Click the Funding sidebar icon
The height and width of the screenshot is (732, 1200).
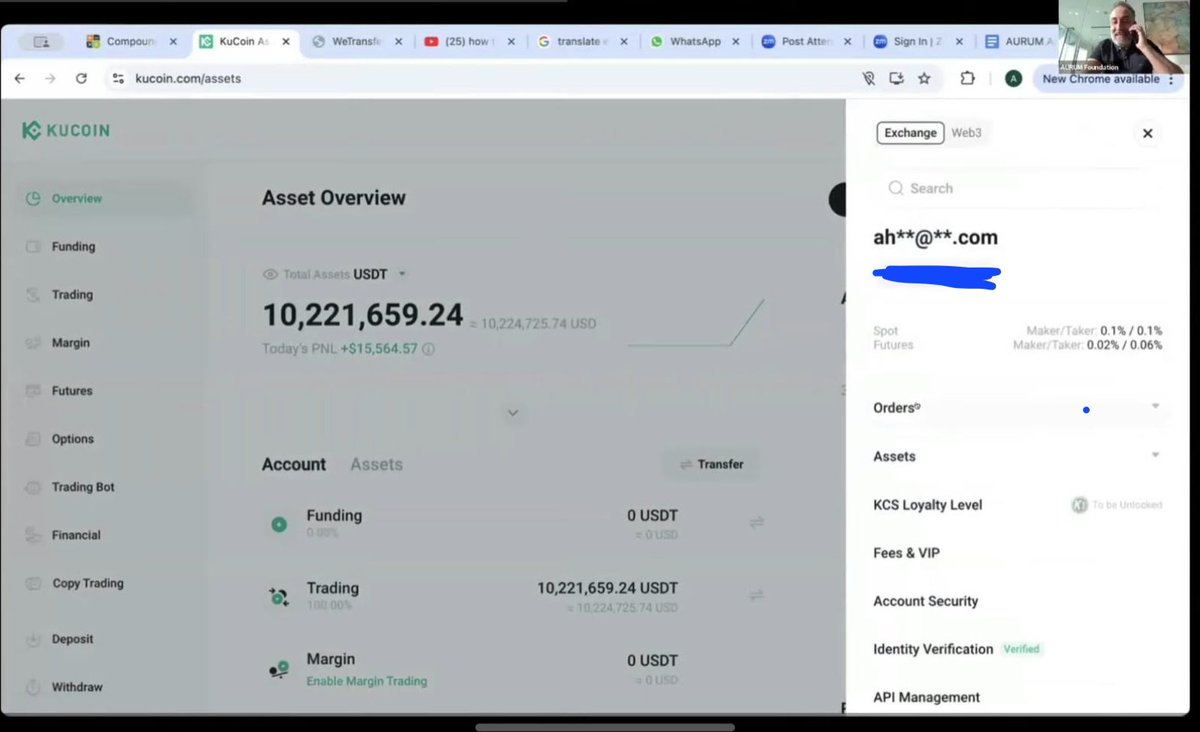pos(33,246)
